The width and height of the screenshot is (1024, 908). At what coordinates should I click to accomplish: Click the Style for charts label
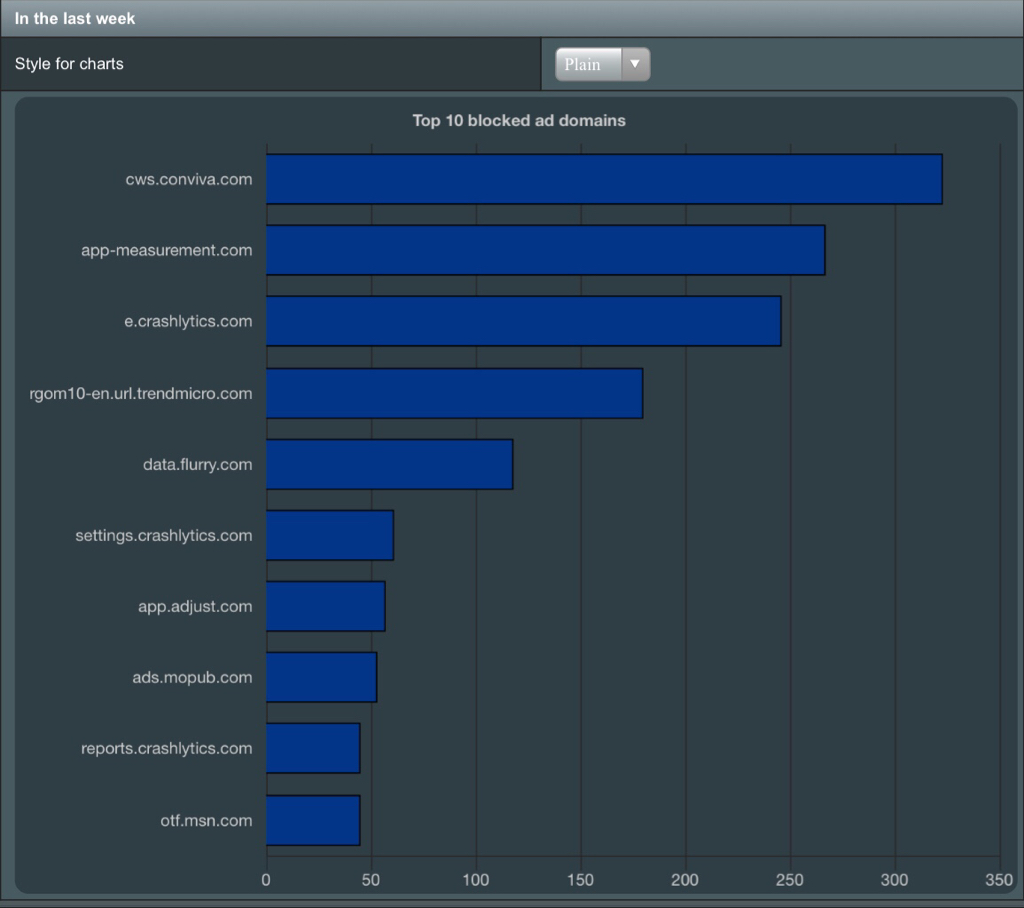[69, 64]
